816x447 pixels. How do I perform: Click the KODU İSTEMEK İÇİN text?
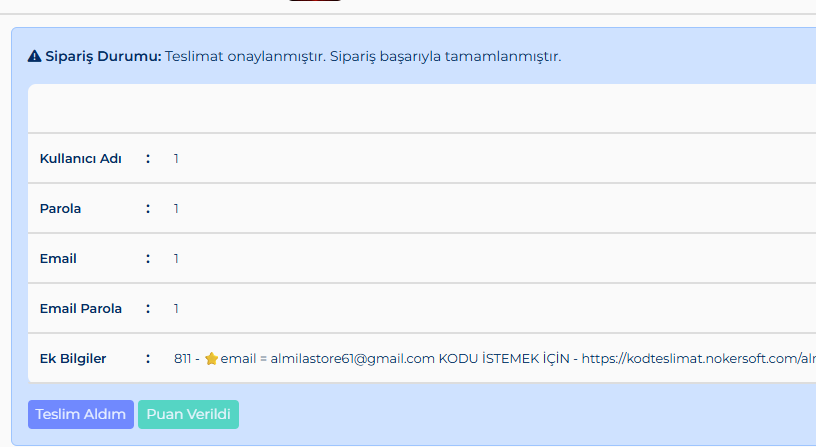[504, 359]
